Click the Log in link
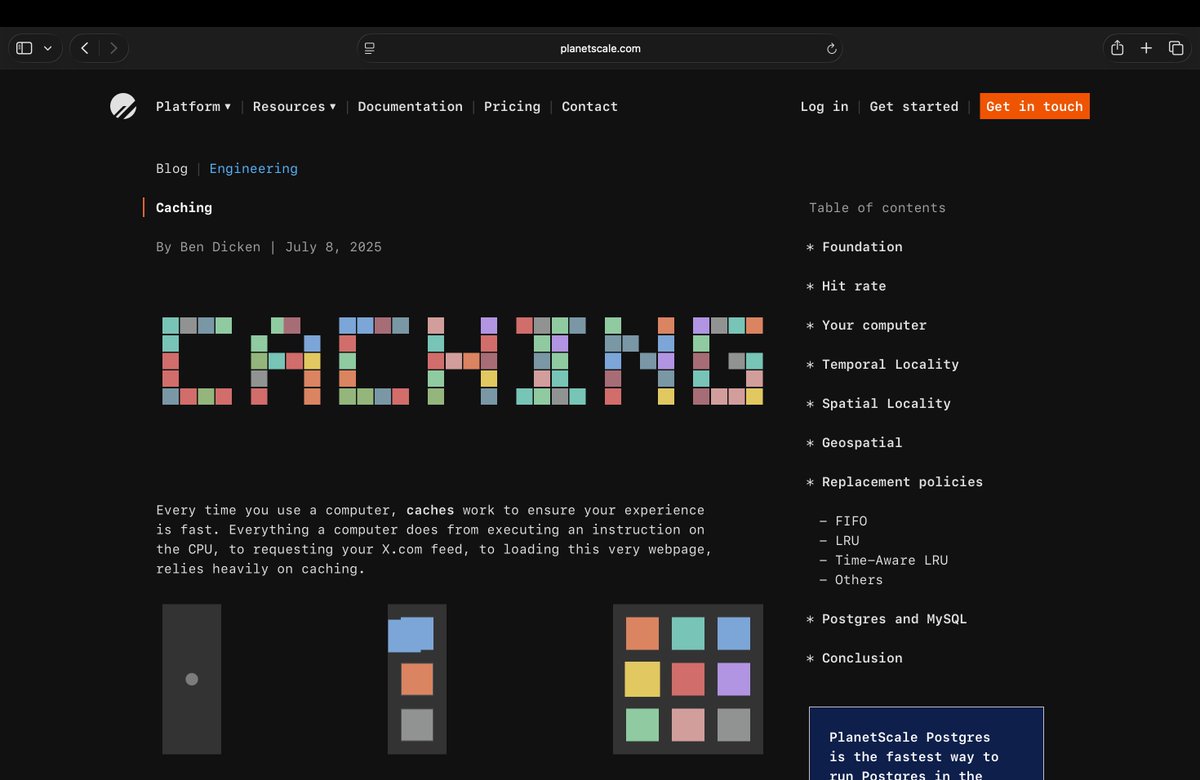Screen dimensions: 1200x780 coord(824,106)
